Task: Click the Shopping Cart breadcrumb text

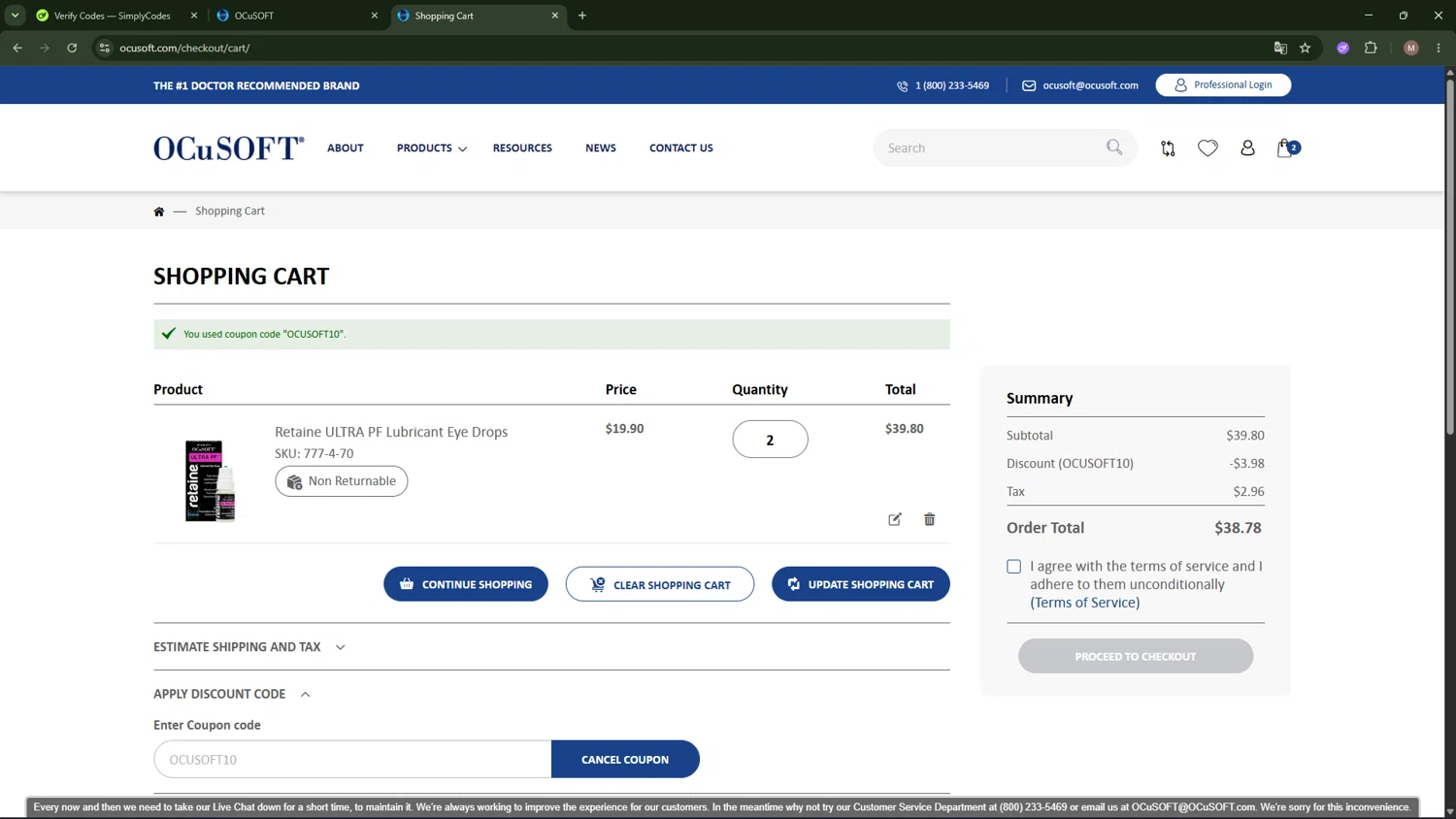Action: 230,212
